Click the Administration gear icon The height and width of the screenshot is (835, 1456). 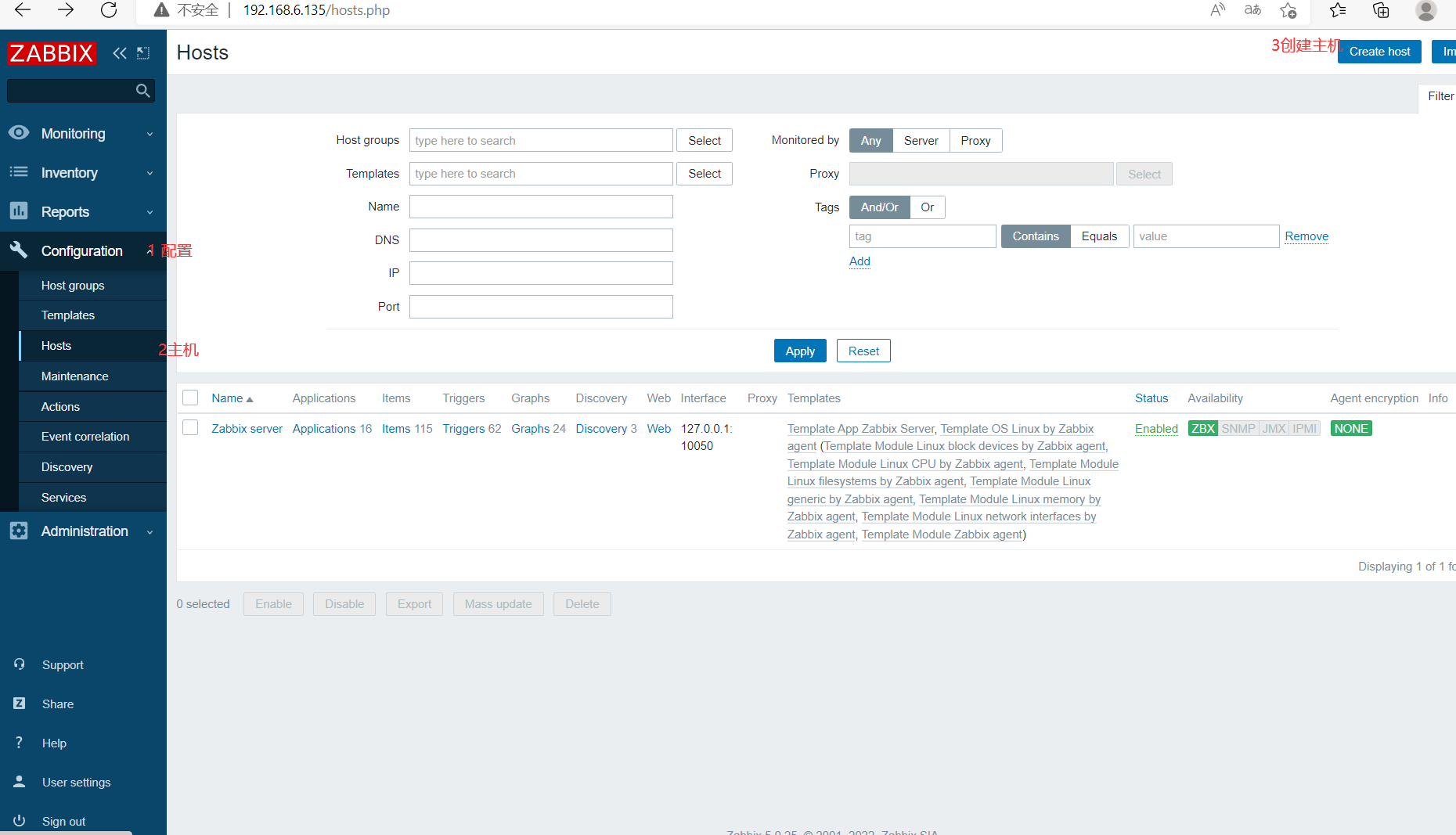coord(19,531)
